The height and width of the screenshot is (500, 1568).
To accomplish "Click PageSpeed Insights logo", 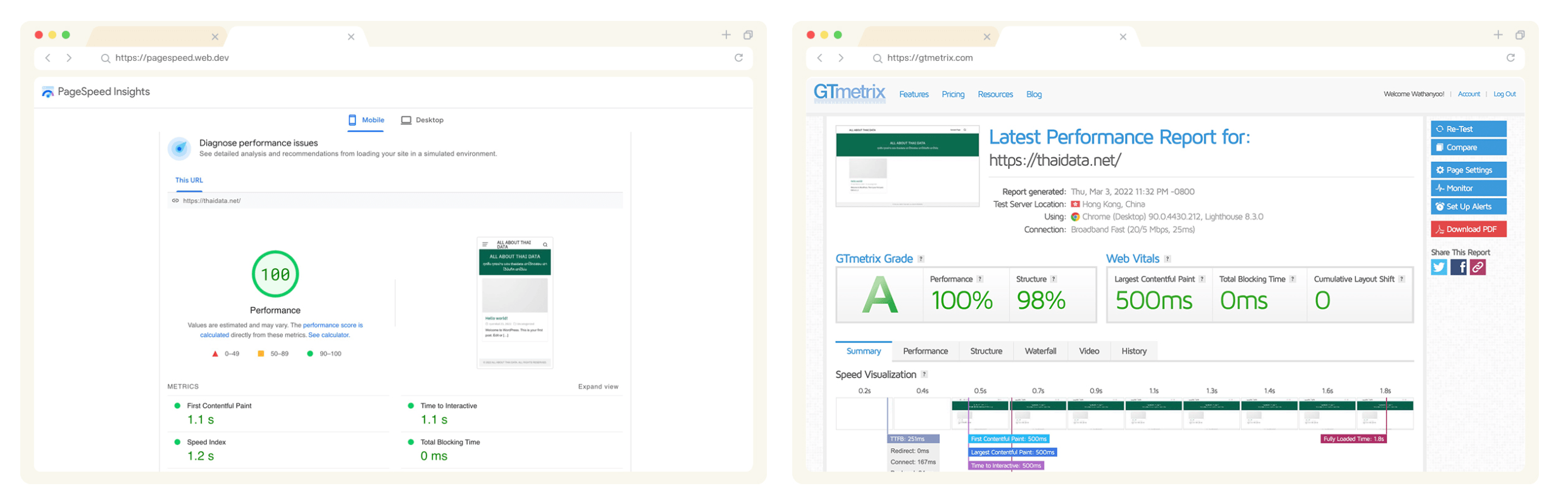I will click(96, 92).
